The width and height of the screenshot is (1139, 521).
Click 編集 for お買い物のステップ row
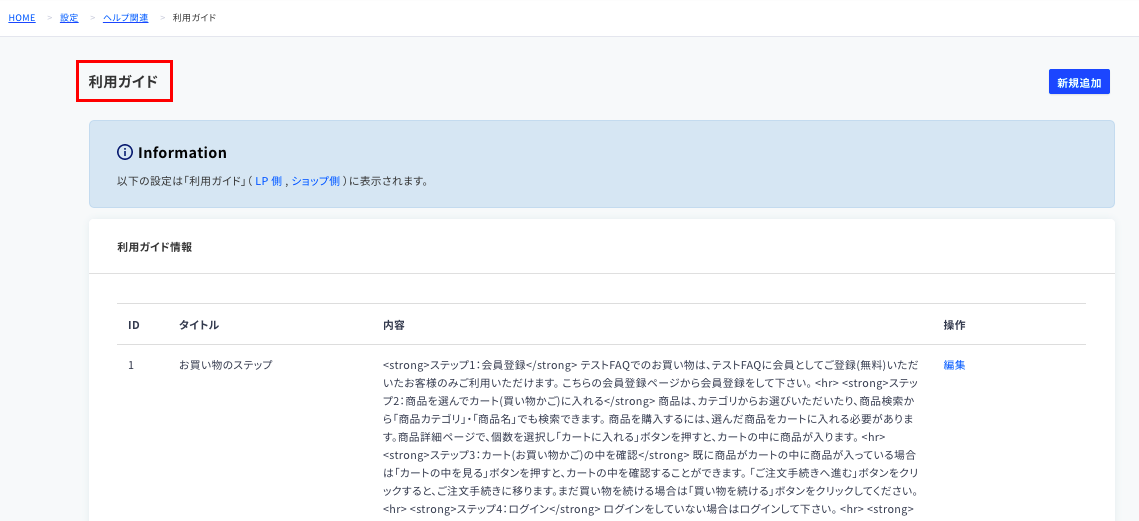pos(954,365)
